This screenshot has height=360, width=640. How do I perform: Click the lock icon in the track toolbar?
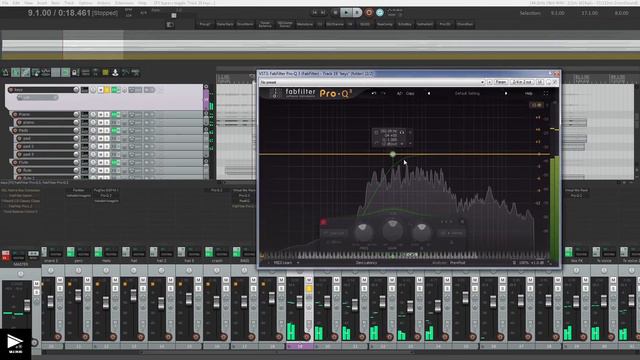pos(76,73)
